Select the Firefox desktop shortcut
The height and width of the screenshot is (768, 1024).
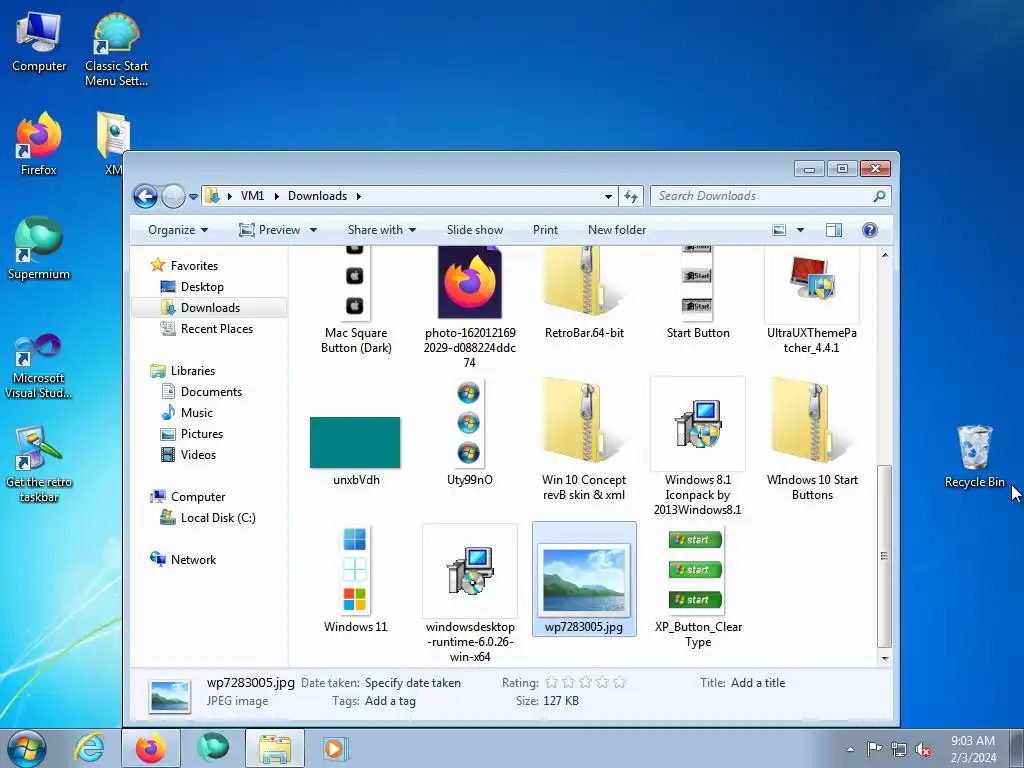pos(39,145)
